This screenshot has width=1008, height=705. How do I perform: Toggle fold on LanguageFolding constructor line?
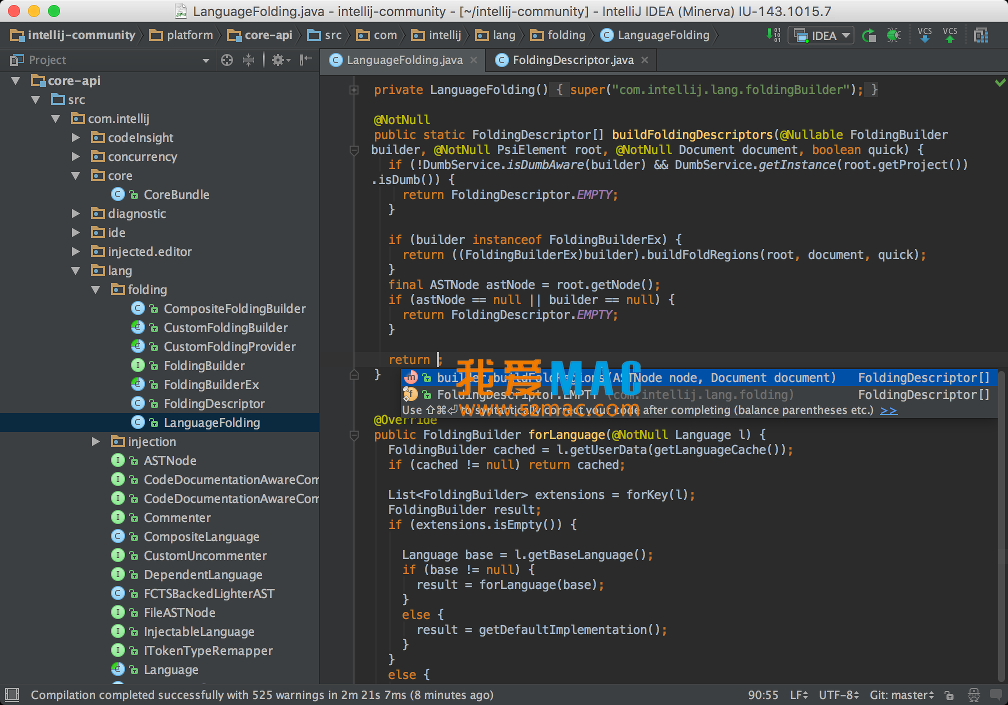pyautogui.click(x=354, y=90)
